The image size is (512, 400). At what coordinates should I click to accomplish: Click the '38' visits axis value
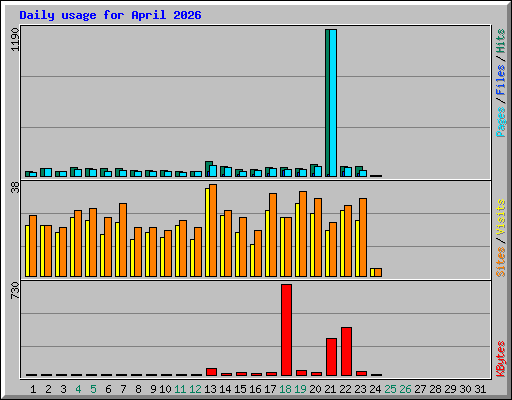tap(15, 187)
